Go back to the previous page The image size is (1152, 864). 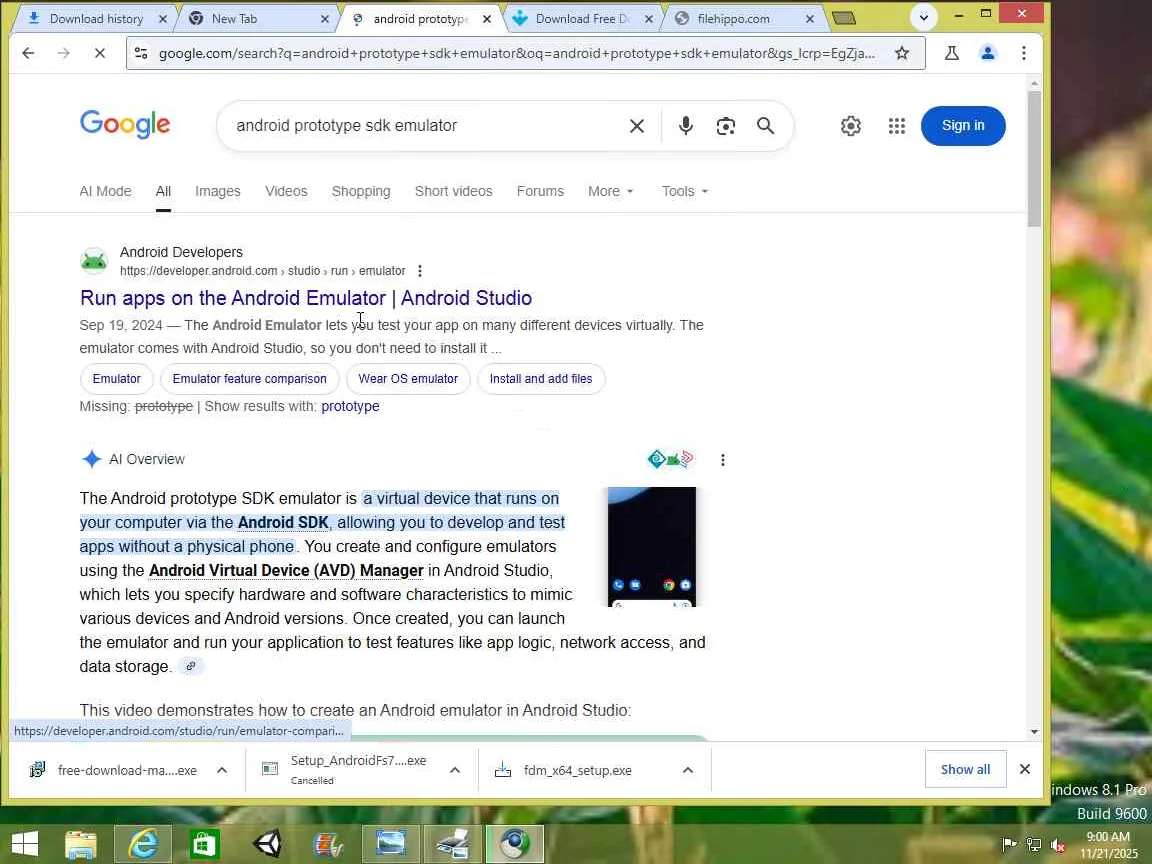click(x=28, y=53)
